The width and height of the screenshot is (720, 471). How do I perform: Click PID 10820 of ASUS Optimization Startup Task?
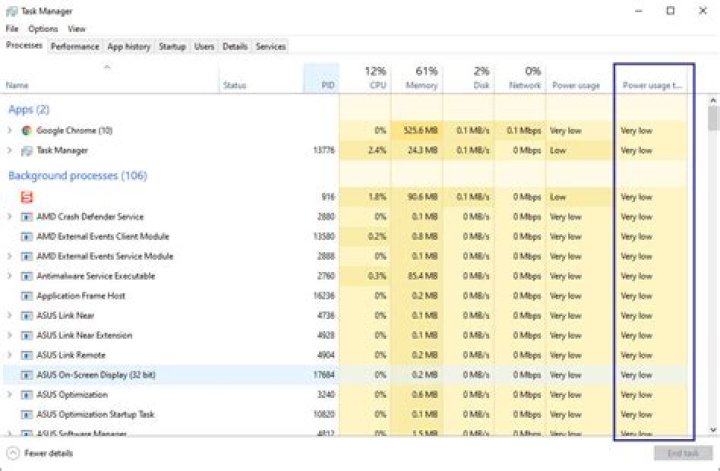[324, 414]
